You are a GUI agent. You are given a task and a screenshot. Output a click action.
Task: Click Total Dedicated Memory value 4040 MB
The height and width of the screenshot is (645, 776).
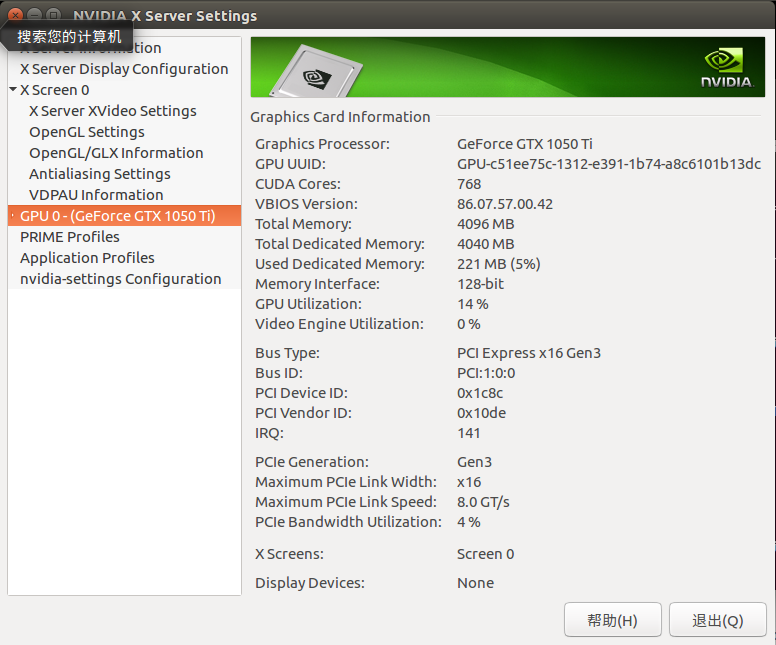485,244
